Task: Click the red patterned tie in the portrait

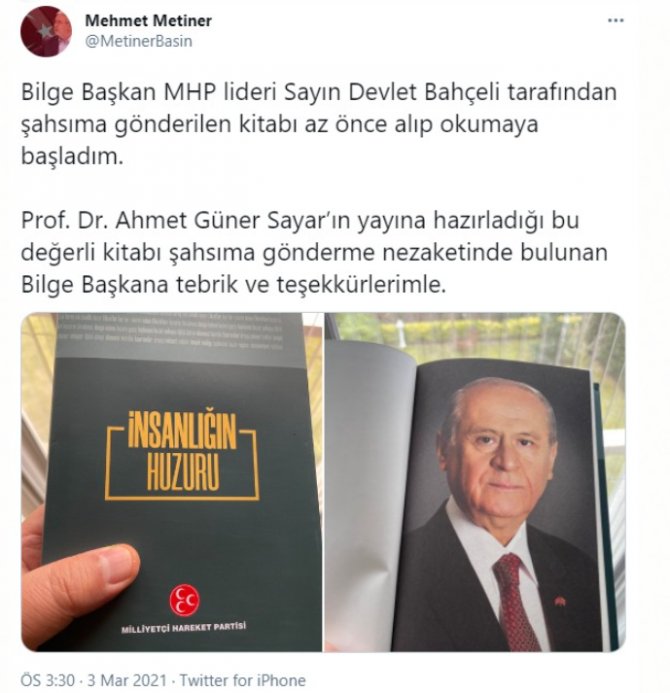Action: coord(514,601)
